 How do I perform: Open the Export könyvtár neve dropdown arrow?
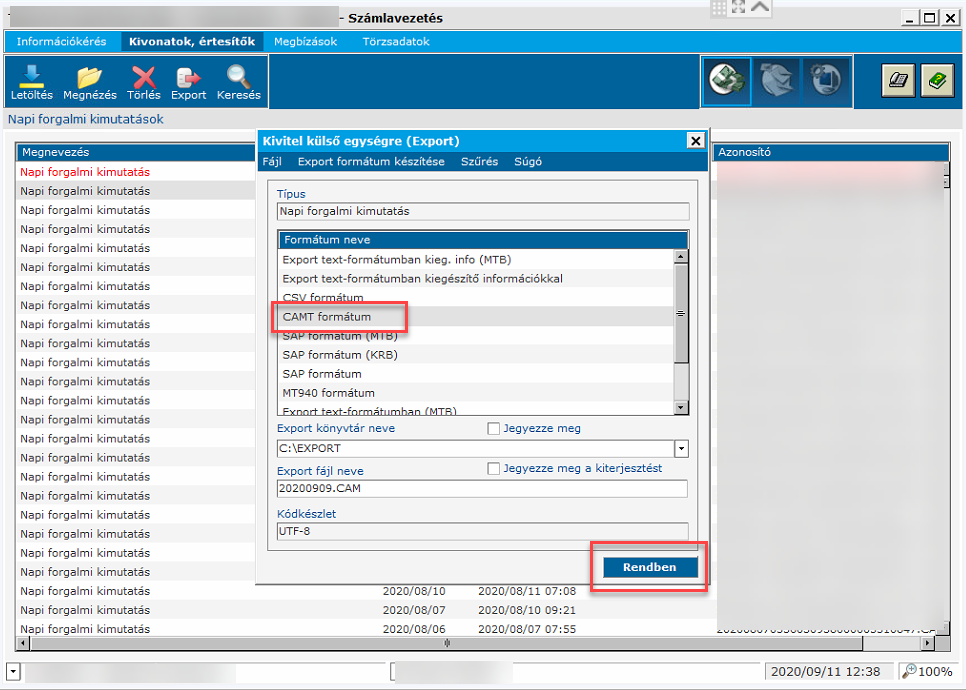681,448
